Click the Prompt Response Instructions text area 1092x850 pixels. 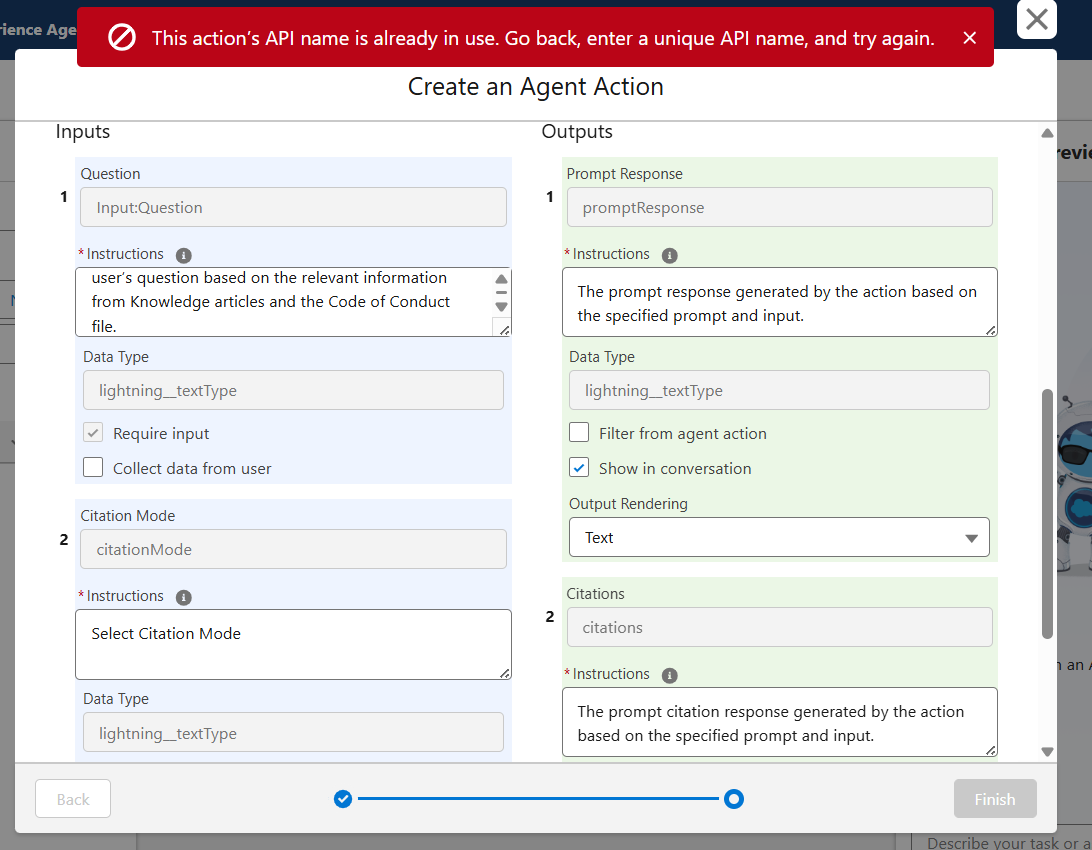[x=779, y=302]
